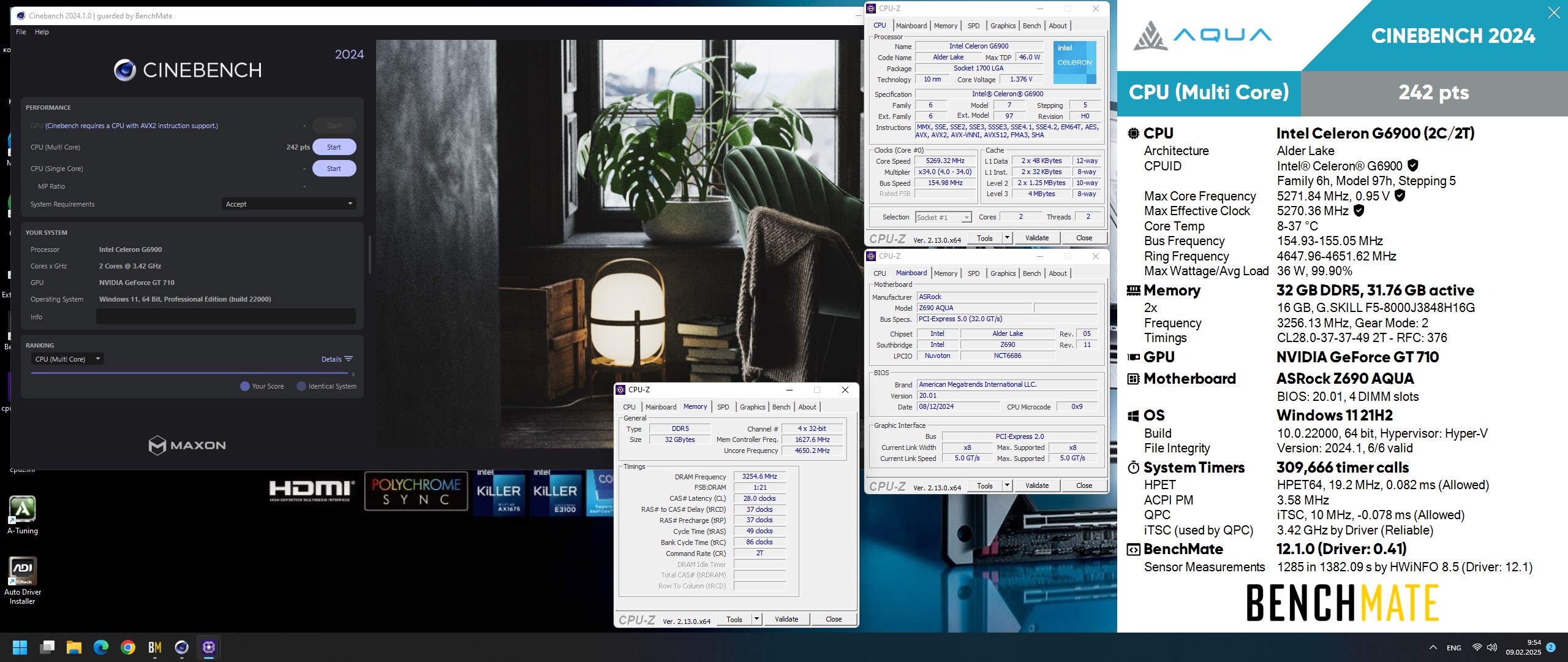The image size is (1568, 662).
Task: Click Mainboard tab in top CPU-Z
Action: coord(911,26)
